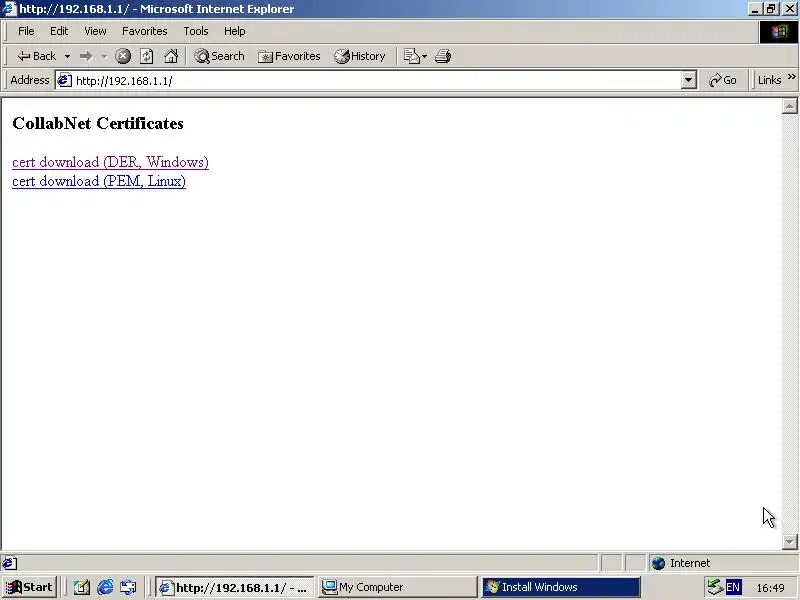The width and height of the screenshot is (800, 600).
Task: Open the Tools menu
Action: pos(196,31)
